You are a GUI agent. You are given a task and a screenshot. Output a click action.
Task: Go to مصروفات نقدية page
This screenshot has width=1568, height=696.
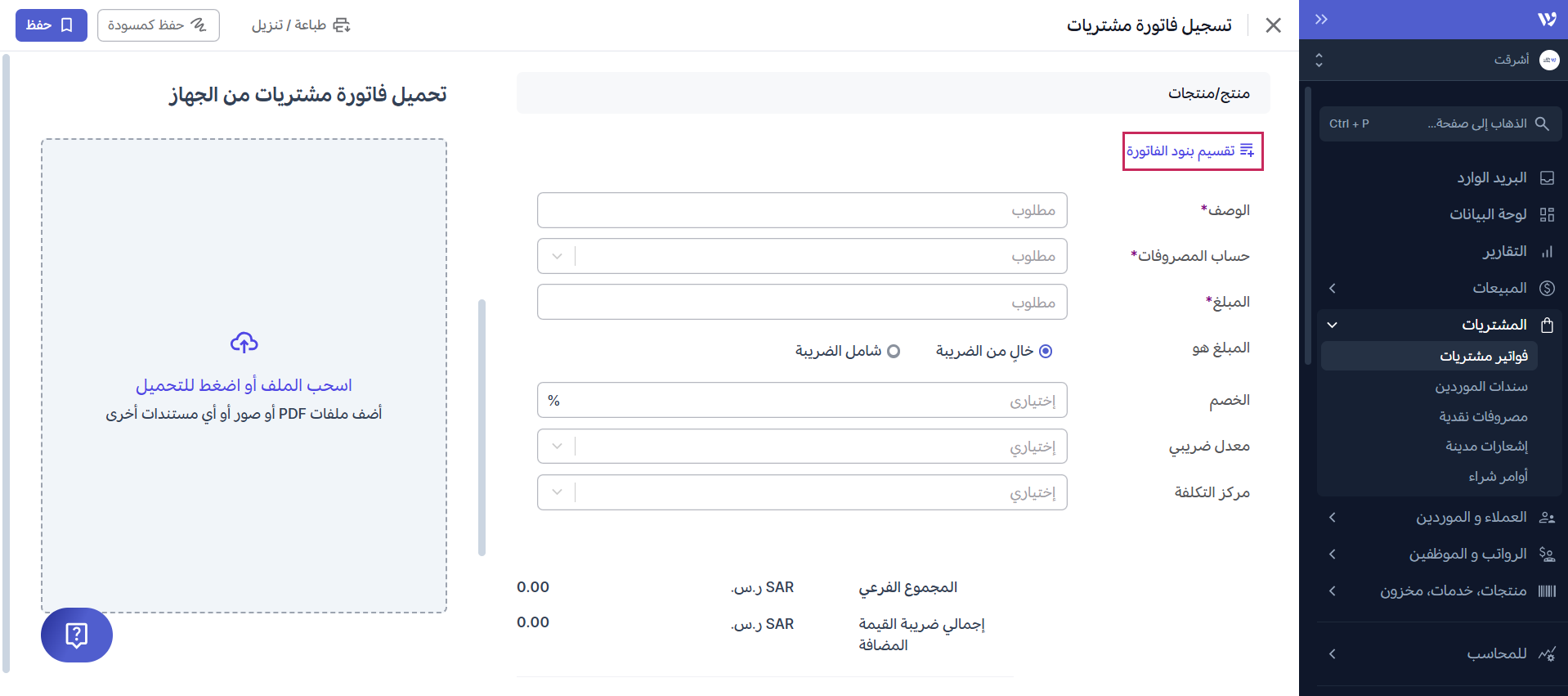1483,416
